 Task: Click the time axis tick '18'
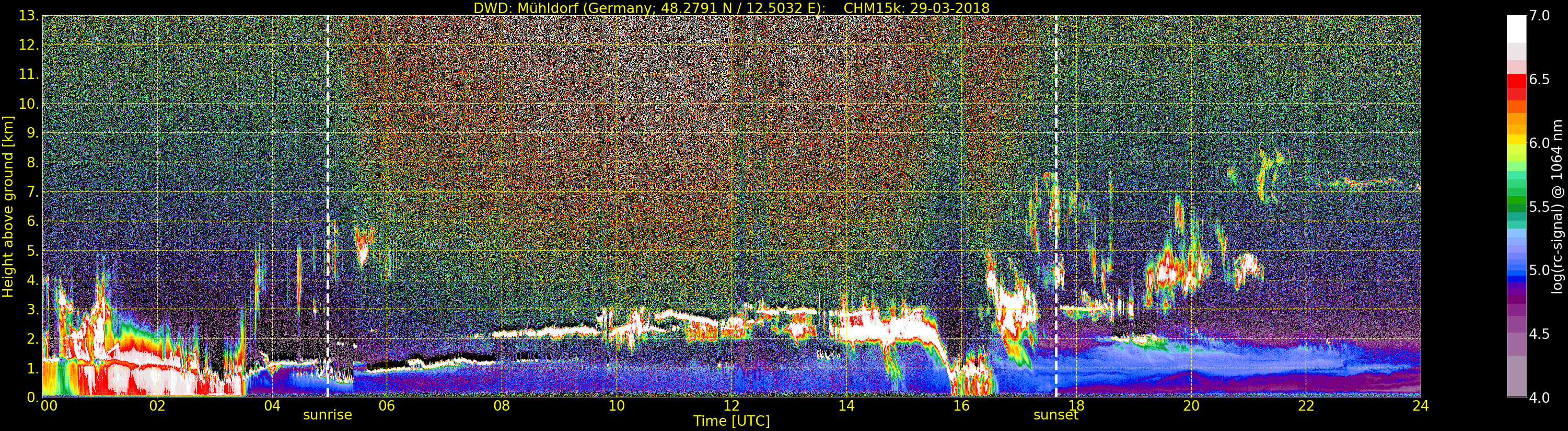coord(1076,406)
